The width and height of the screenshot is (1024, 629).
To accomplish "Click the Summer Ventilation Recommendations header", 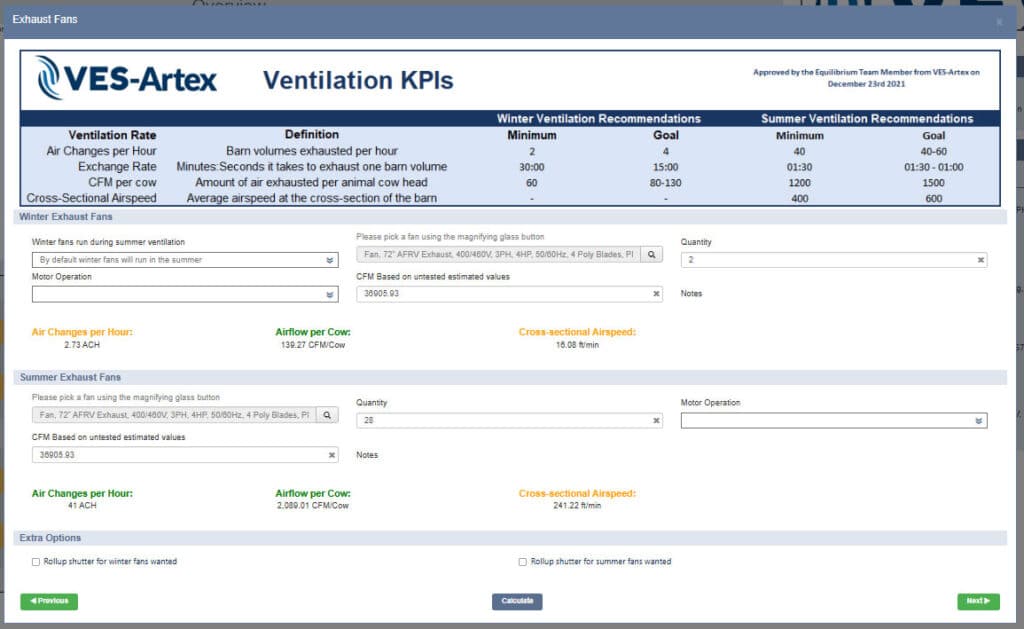I will (867, 119).
